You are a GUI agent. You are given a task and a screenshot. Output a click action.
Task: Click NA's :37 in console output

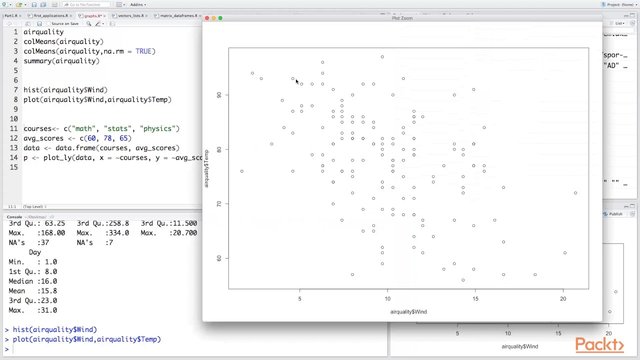click(x=29, y=243)
